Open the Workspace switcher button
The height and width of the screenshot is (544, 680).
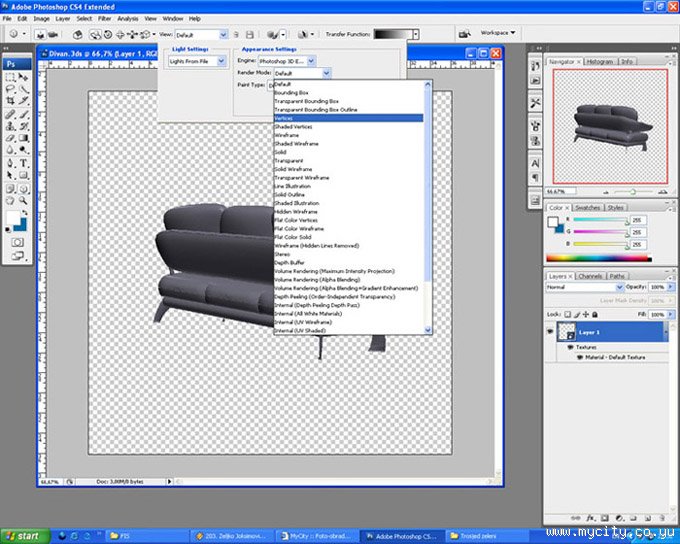[498, 32]
